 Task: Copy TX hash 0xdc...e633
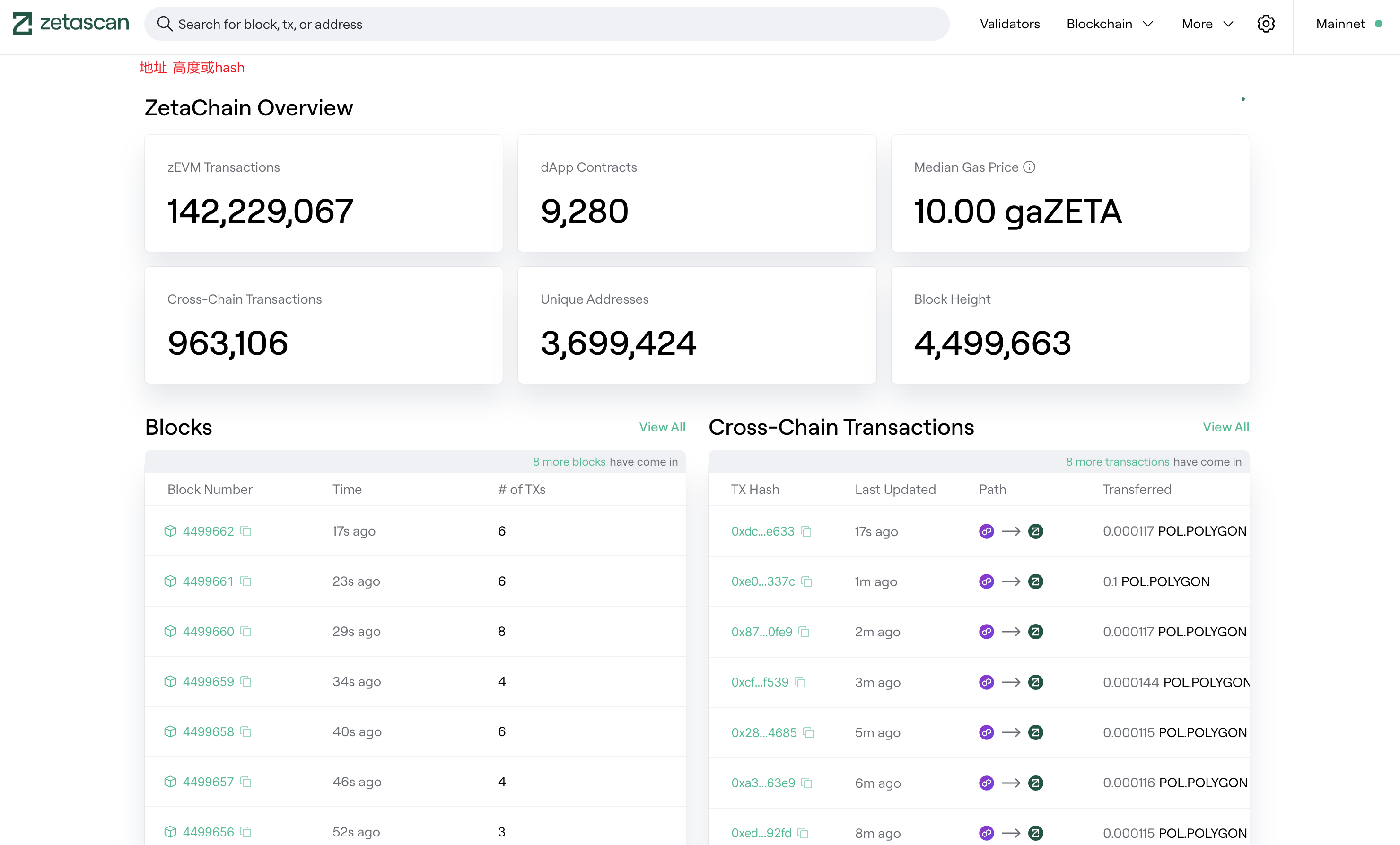click(x=805, y=531)
